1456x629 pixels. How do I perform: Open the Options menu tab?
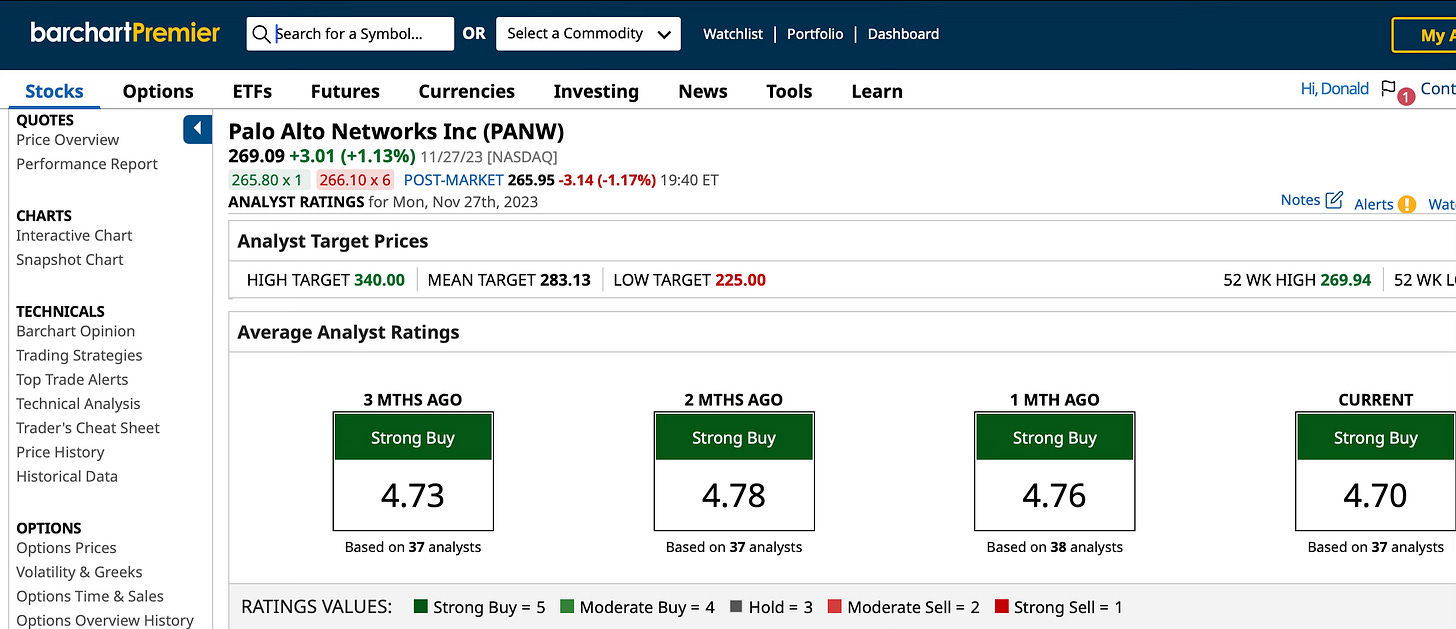coord(158,91)
